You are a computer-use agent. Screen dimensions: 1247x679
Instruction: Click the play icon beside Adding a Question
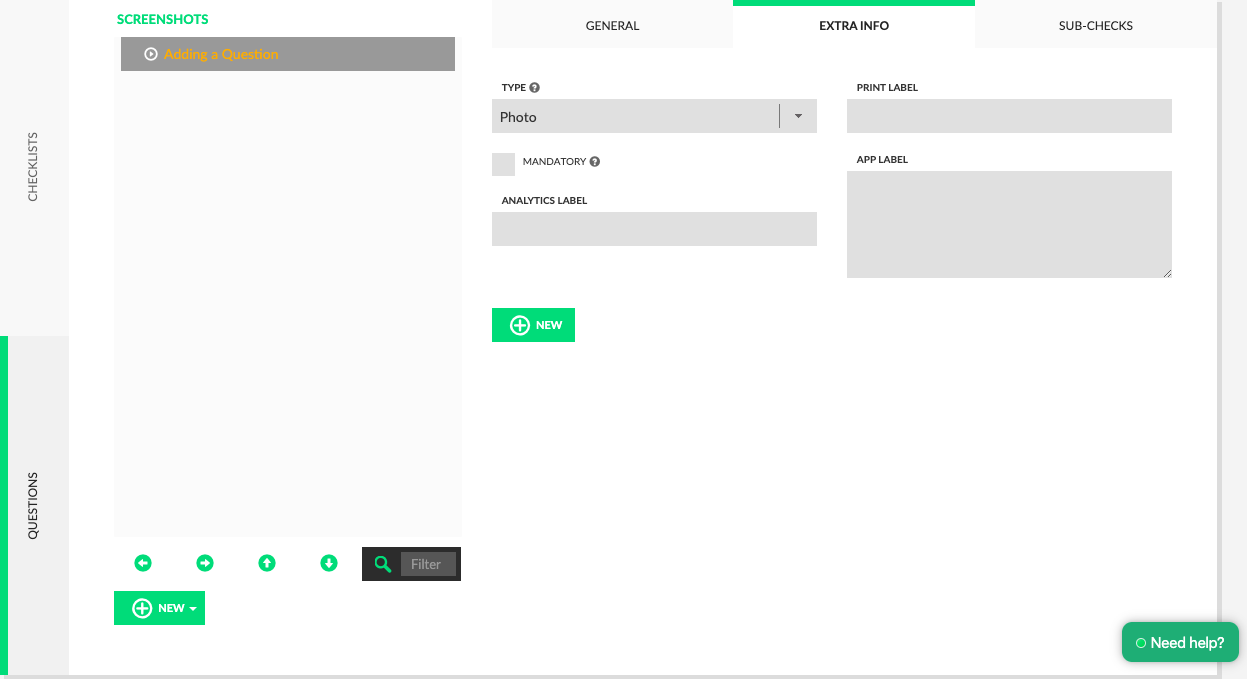click(x=151, y=54)
